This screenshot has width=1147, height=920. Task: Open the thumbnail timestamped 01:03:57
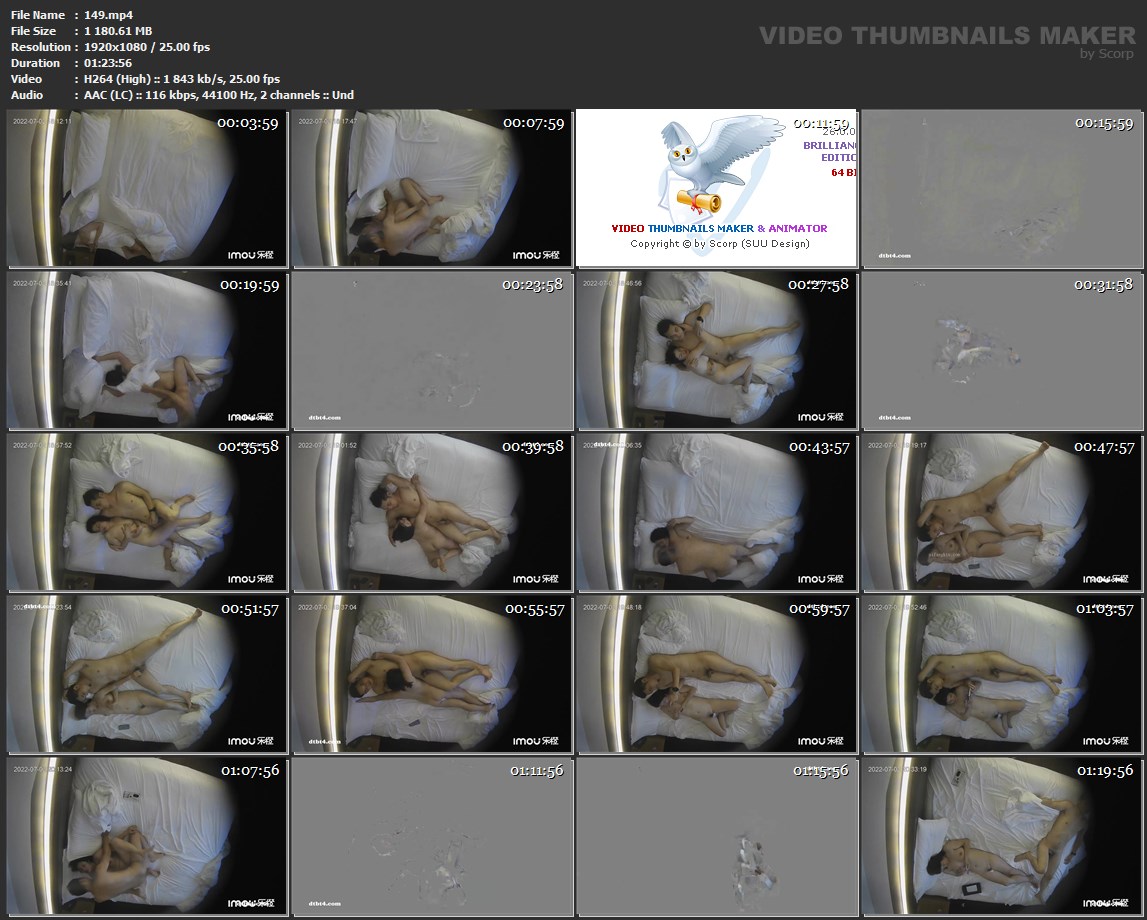tap(1001, 674)
